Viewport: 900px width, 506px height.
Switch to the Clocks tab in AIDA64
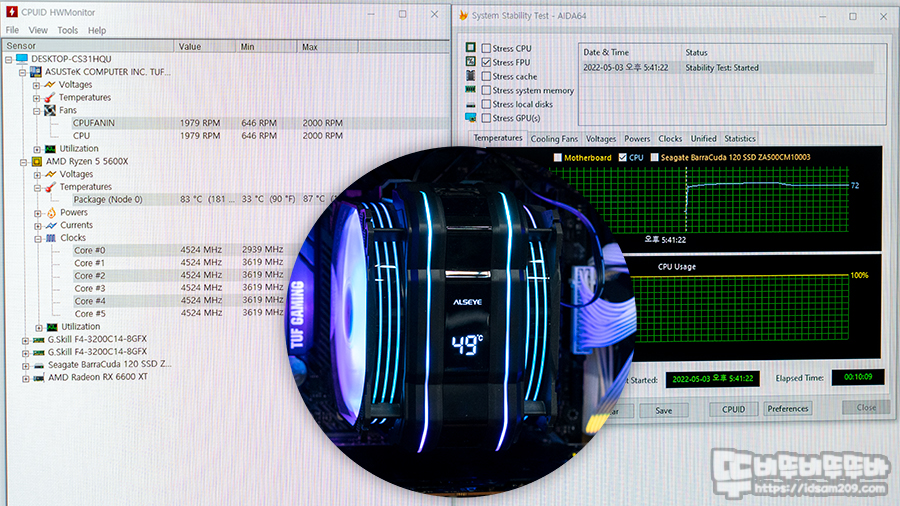670,139
